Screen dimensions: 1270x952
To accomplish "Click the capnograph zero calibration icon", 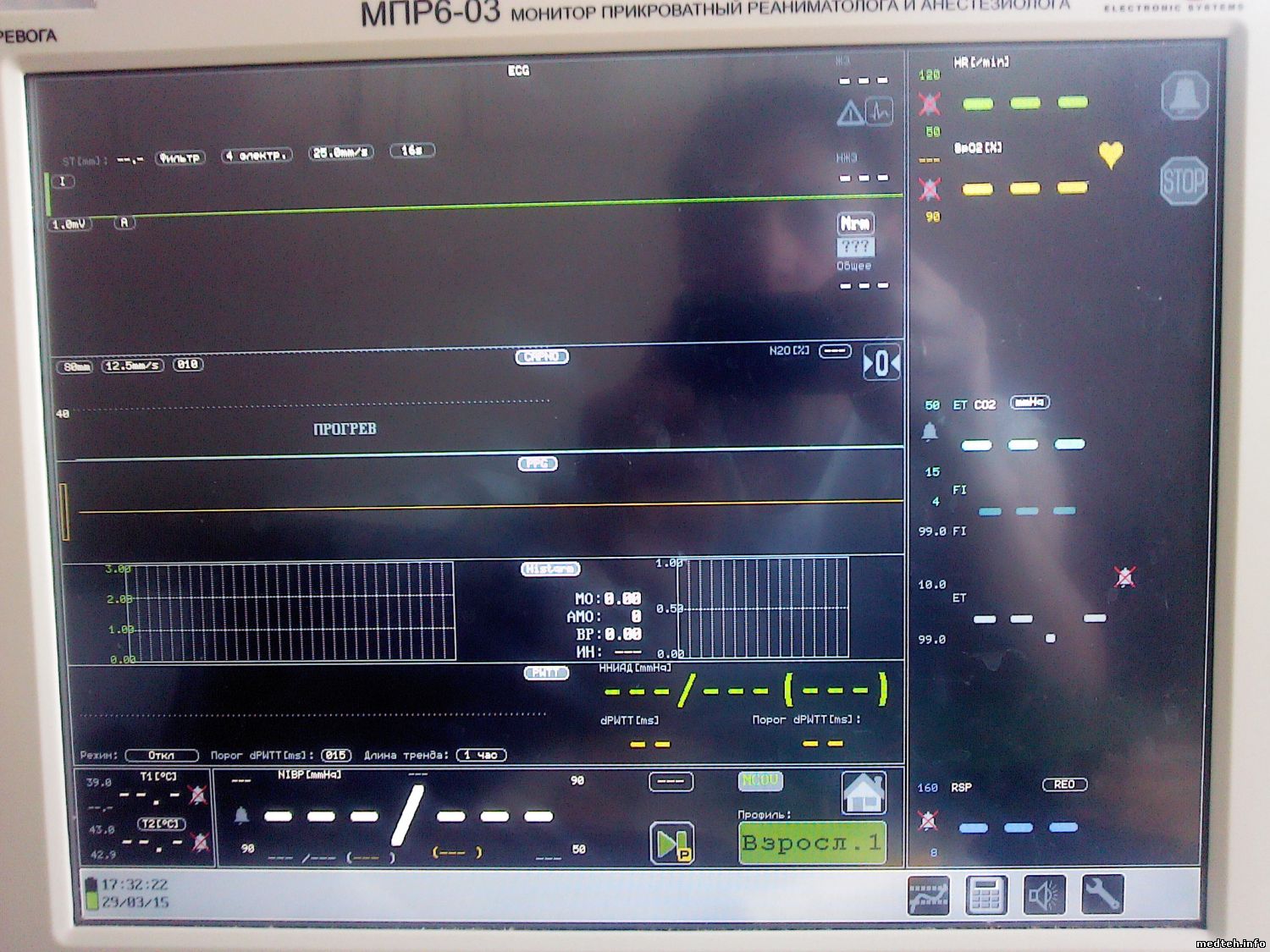I will pyautogui.click(x=881, y=364).
